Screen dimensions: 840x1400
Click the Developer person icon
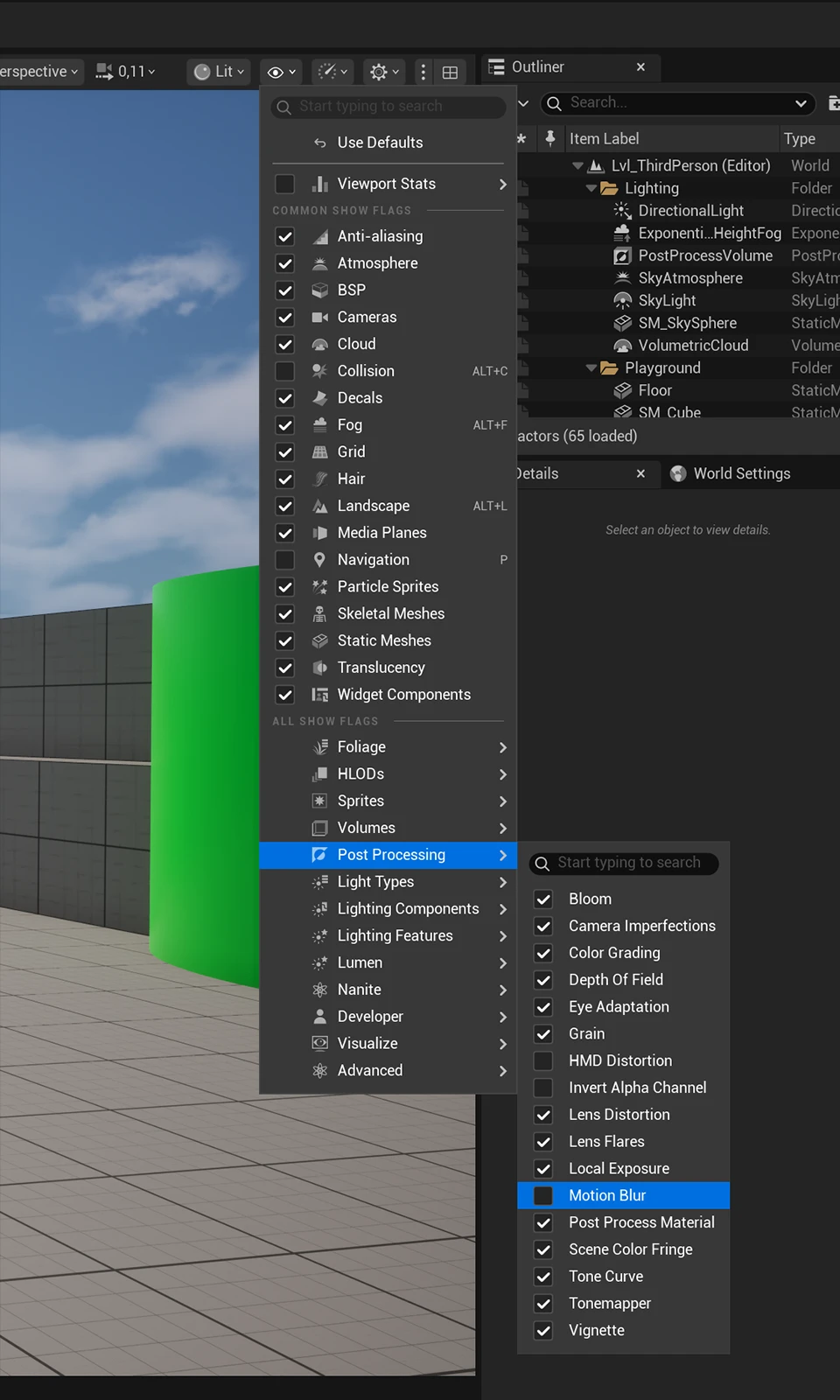[320, 1017]
